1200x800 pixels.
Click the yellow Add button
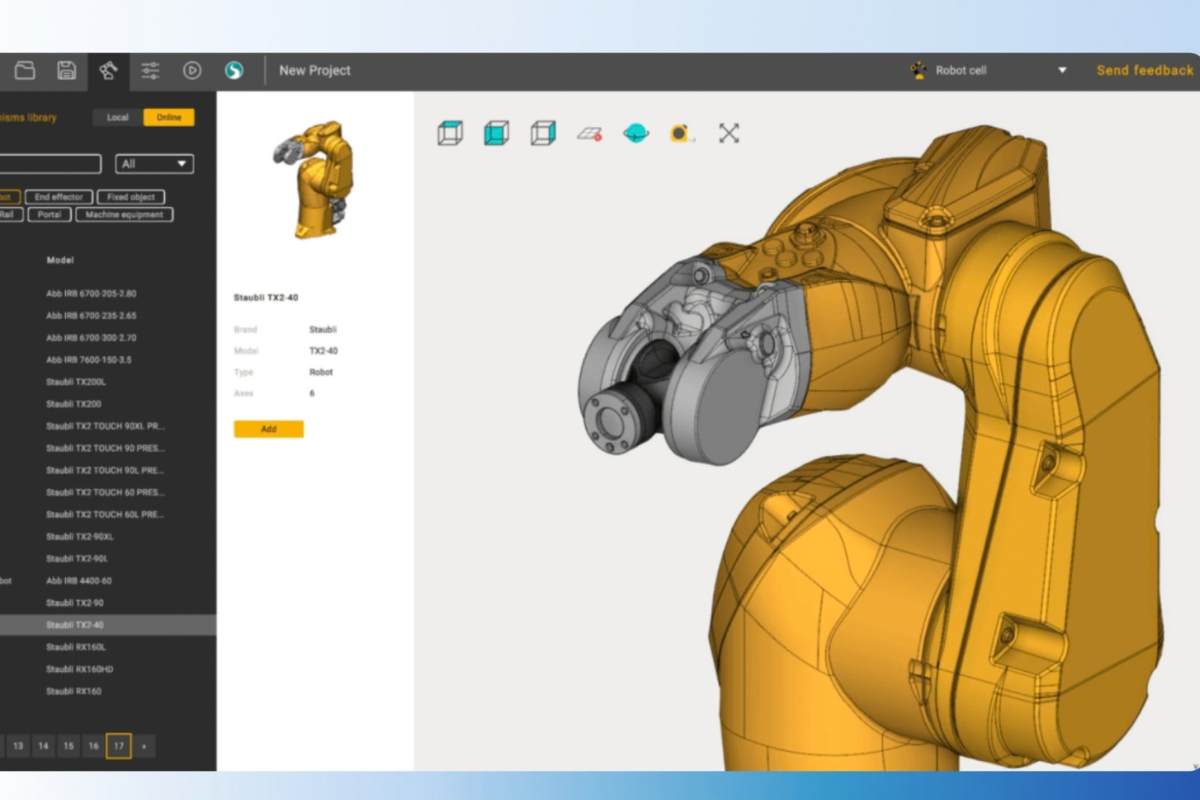point(268,429)
